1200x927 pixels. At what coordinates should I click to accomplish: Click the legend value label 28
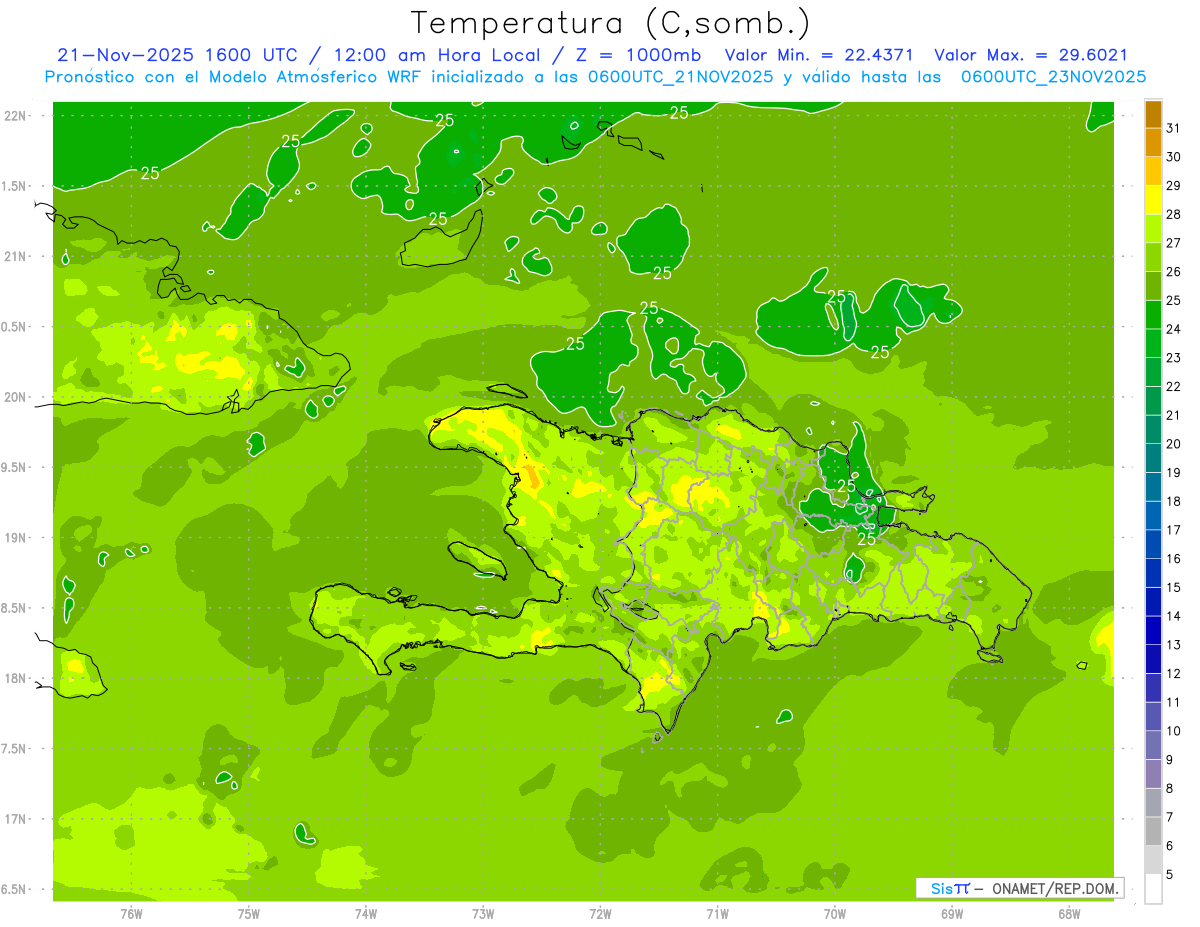(1174, 214)
